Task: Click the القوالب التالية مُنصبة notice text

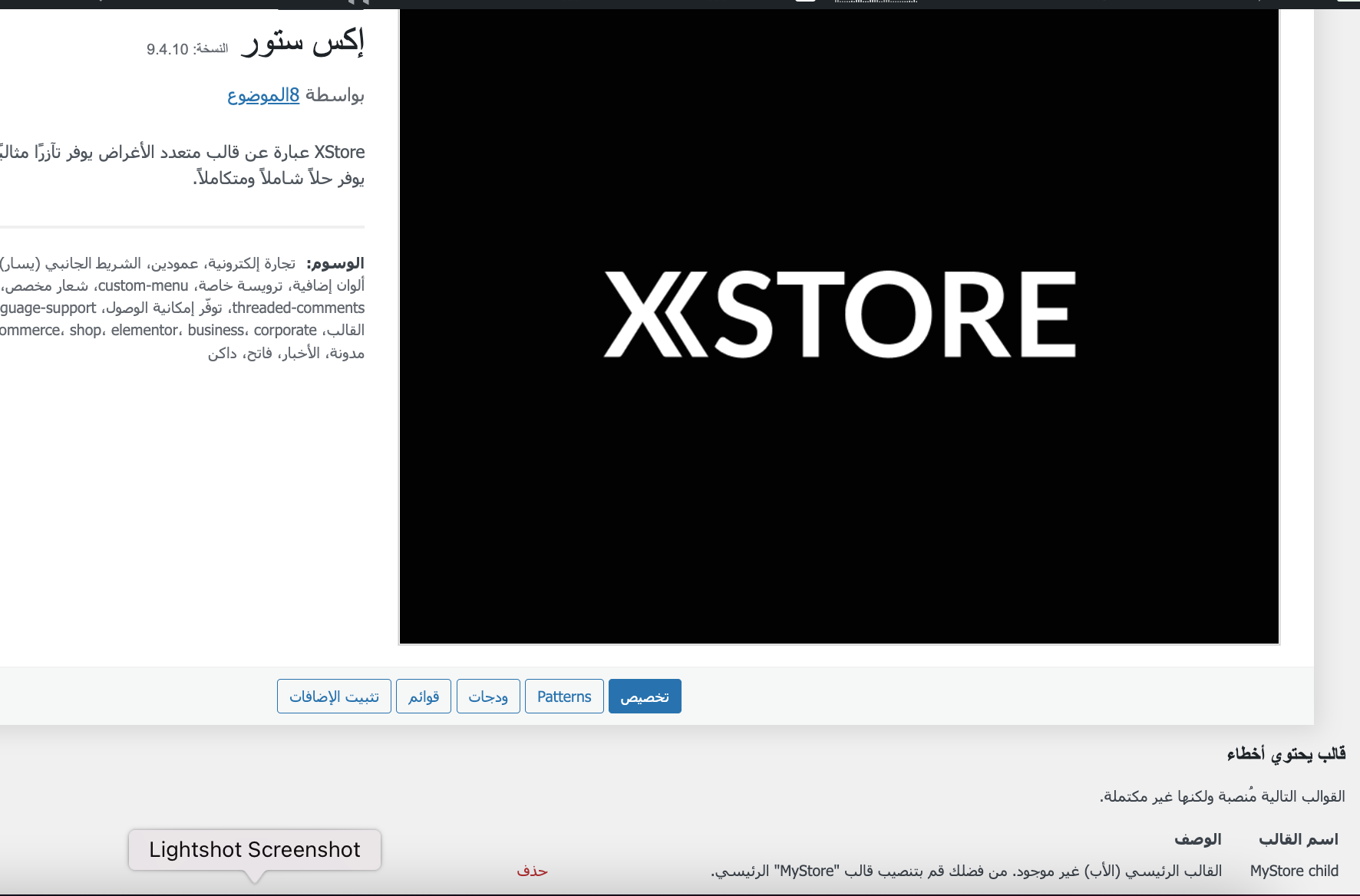Action: coord(1223,796)
